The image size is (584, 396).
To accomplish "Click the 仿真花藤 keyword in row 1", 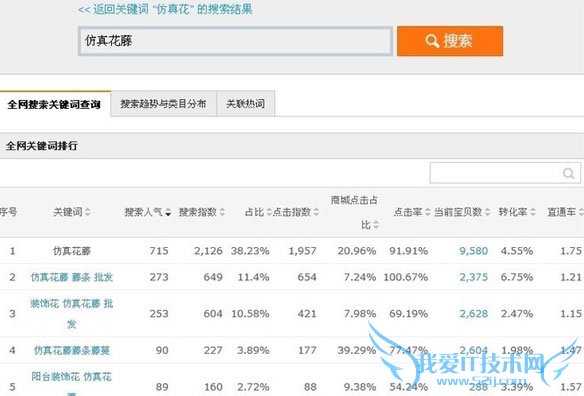I will pyautogui.click(x=72, y=251).
